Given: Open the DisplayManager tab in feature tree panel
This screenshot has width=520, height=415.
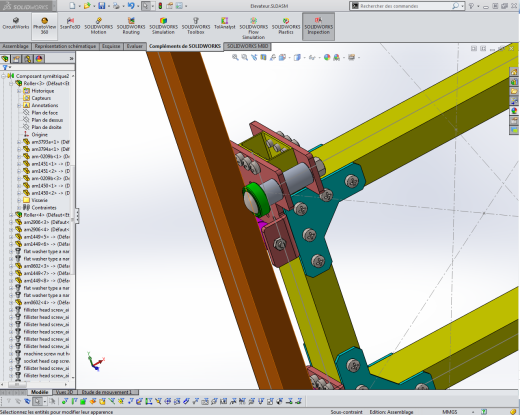Looking at the screenshot, I should [x=39, y=59].
